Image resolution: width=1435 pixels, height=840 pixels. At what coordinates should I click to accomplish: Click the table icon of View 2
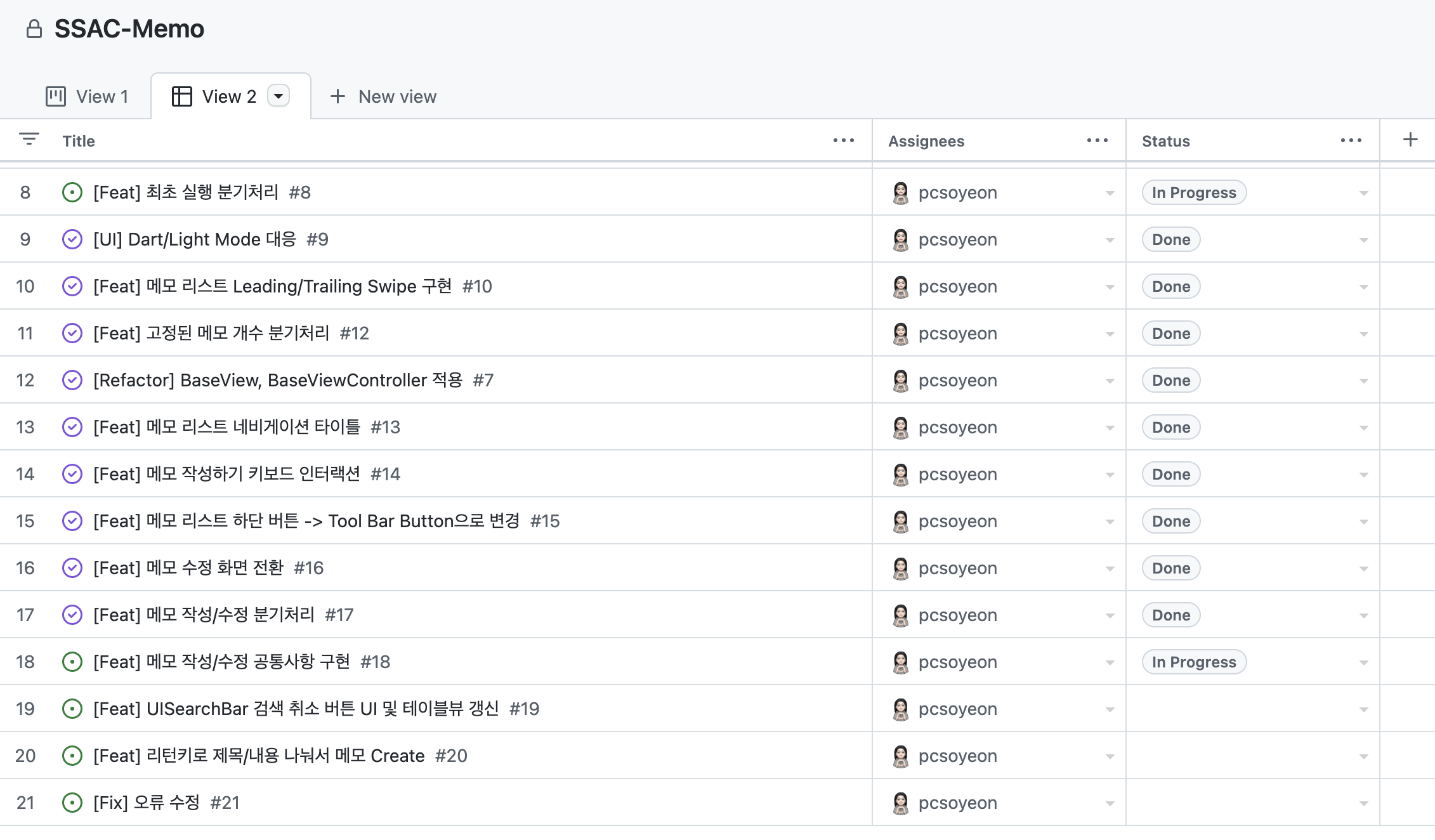[x=182, y=96]
